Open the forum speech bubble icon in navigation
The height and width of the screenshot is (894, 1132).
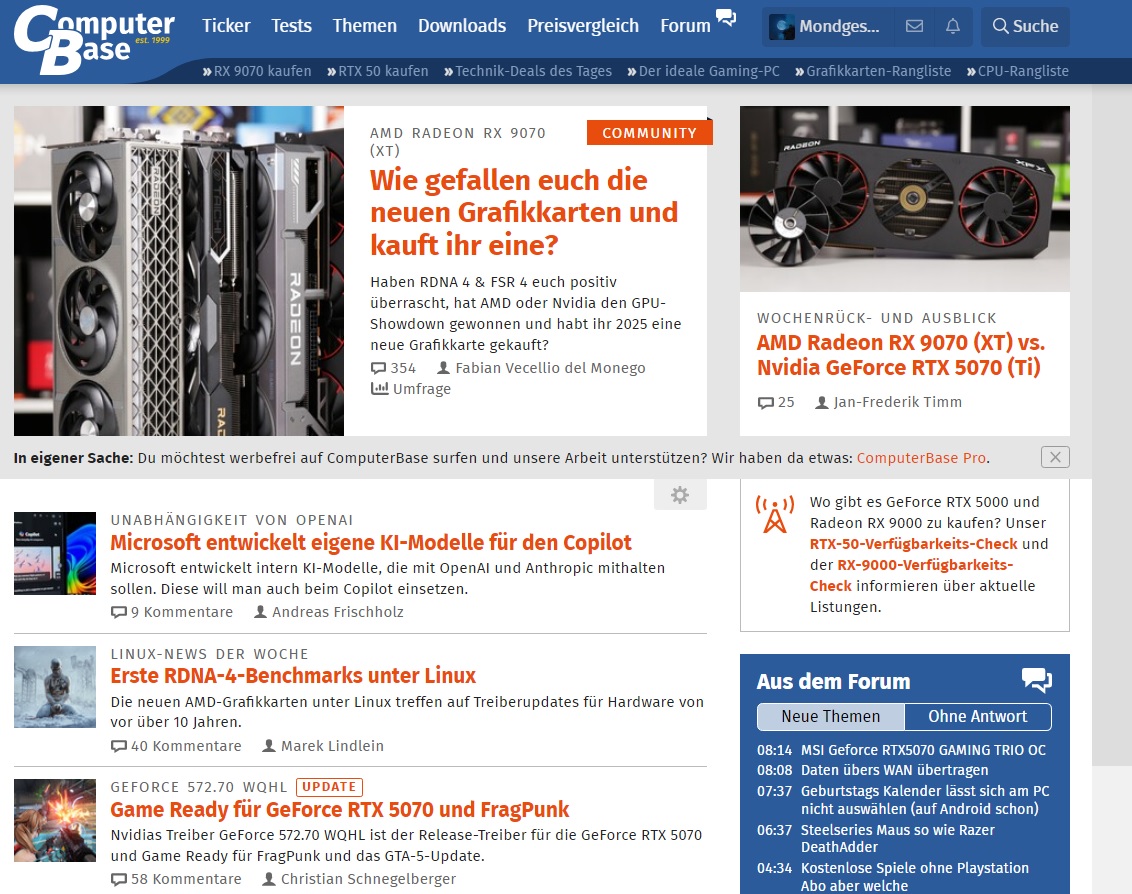click(x=726, y=17)
